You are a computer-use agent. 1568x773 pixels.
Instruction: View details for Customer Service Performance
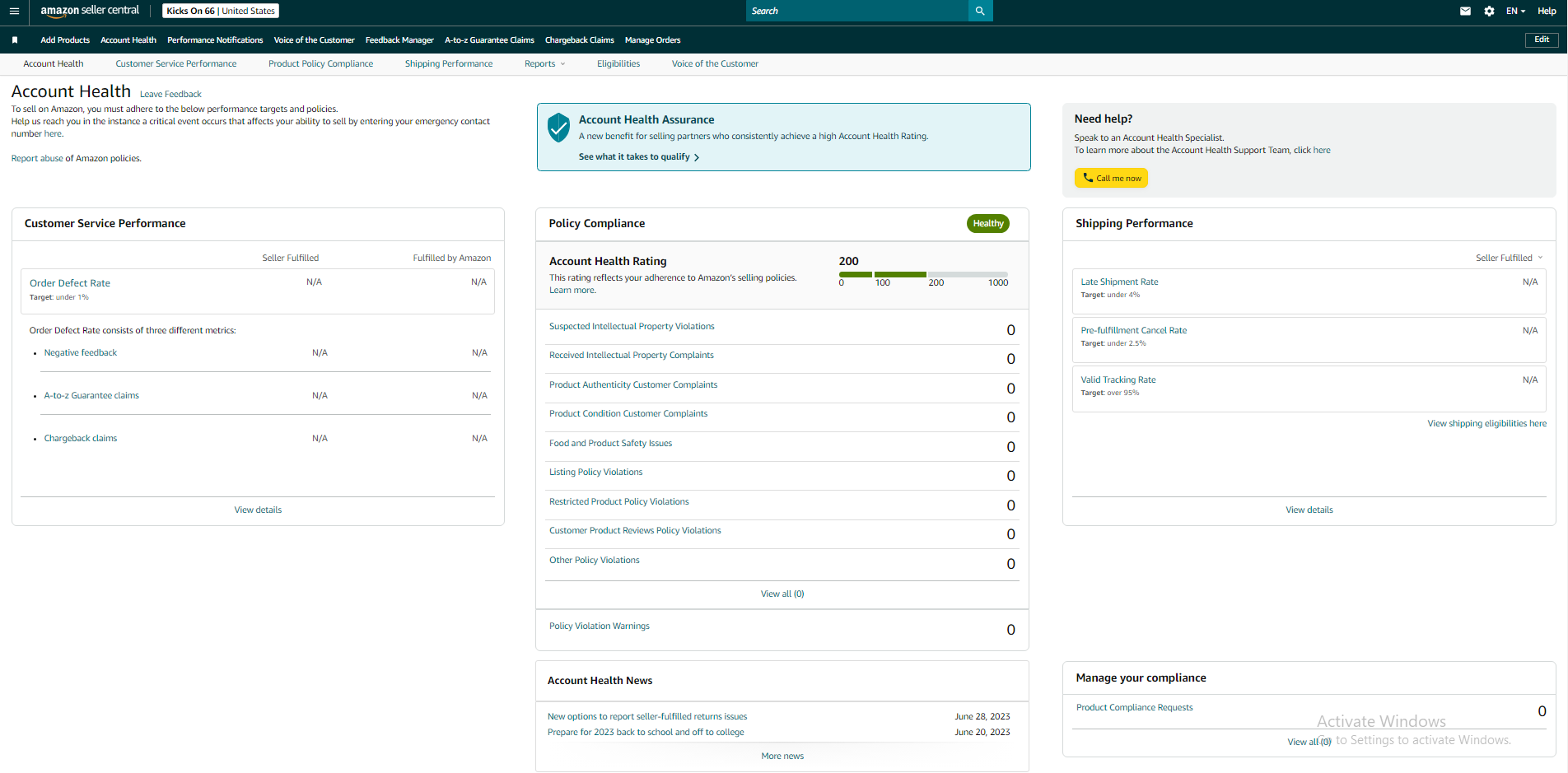coord(258,510)
